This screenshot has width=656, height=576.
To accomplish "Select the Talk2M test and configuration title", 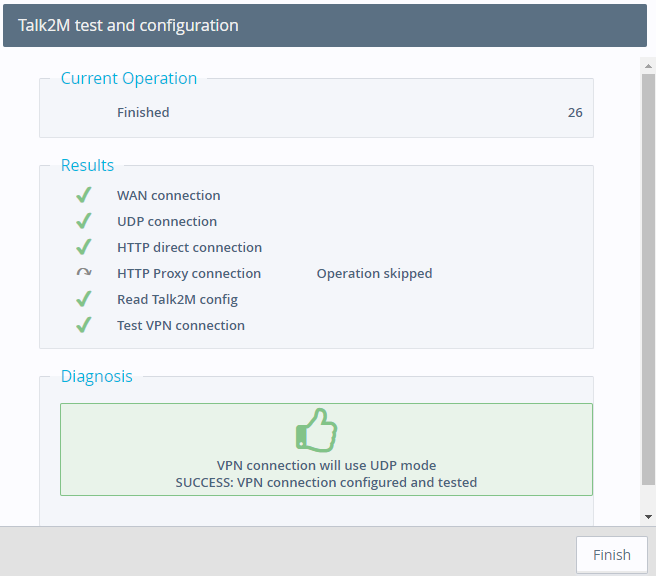I will click(x=128, y=25).
